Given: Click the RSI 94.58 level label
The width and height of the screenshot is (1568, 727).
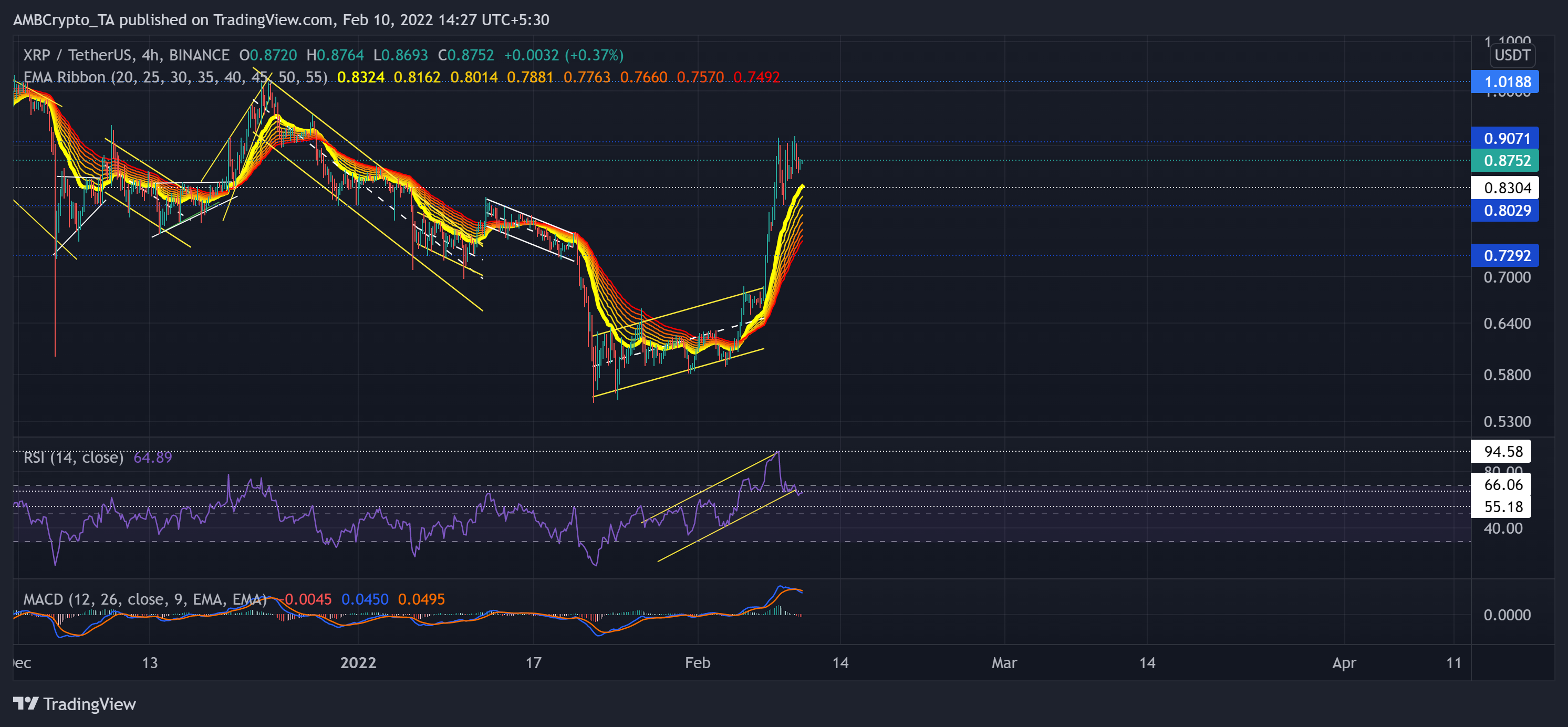Looking at the screenshot, I should 1500,451.
